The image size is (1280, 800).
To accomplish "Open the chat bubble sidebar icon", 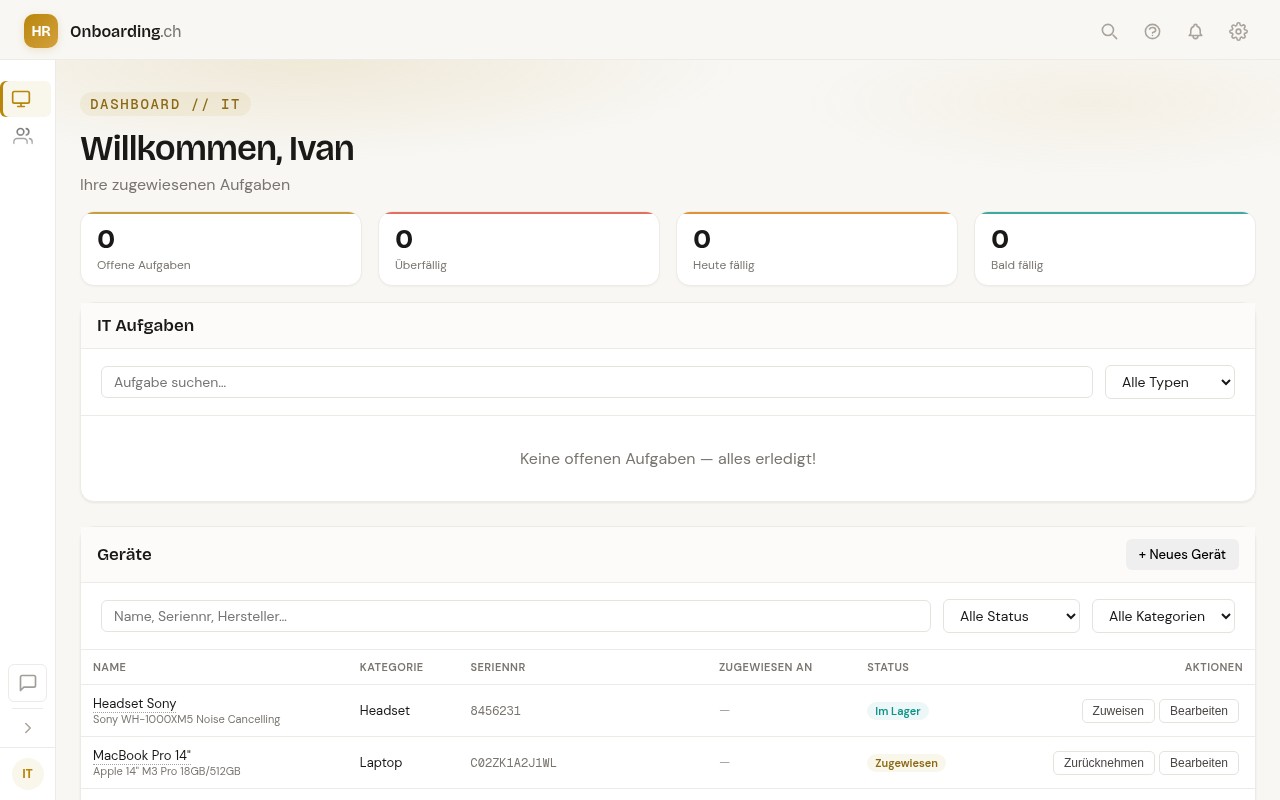I will pos(28,683).
